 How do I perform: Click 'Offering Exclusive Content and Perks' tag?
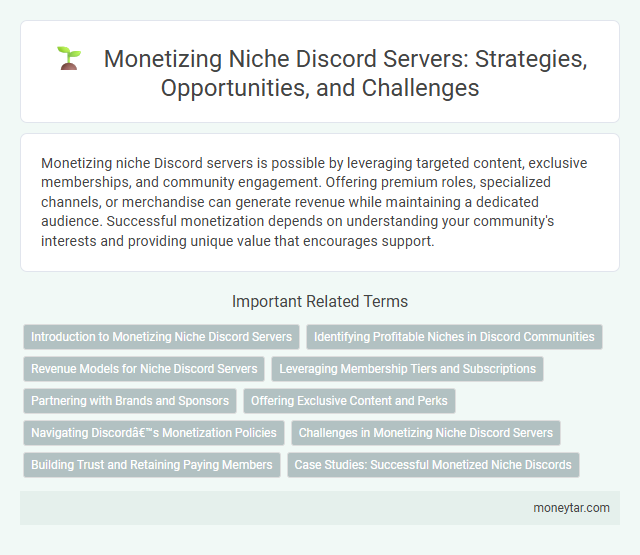pyautogui.click(x=349, y=401)
